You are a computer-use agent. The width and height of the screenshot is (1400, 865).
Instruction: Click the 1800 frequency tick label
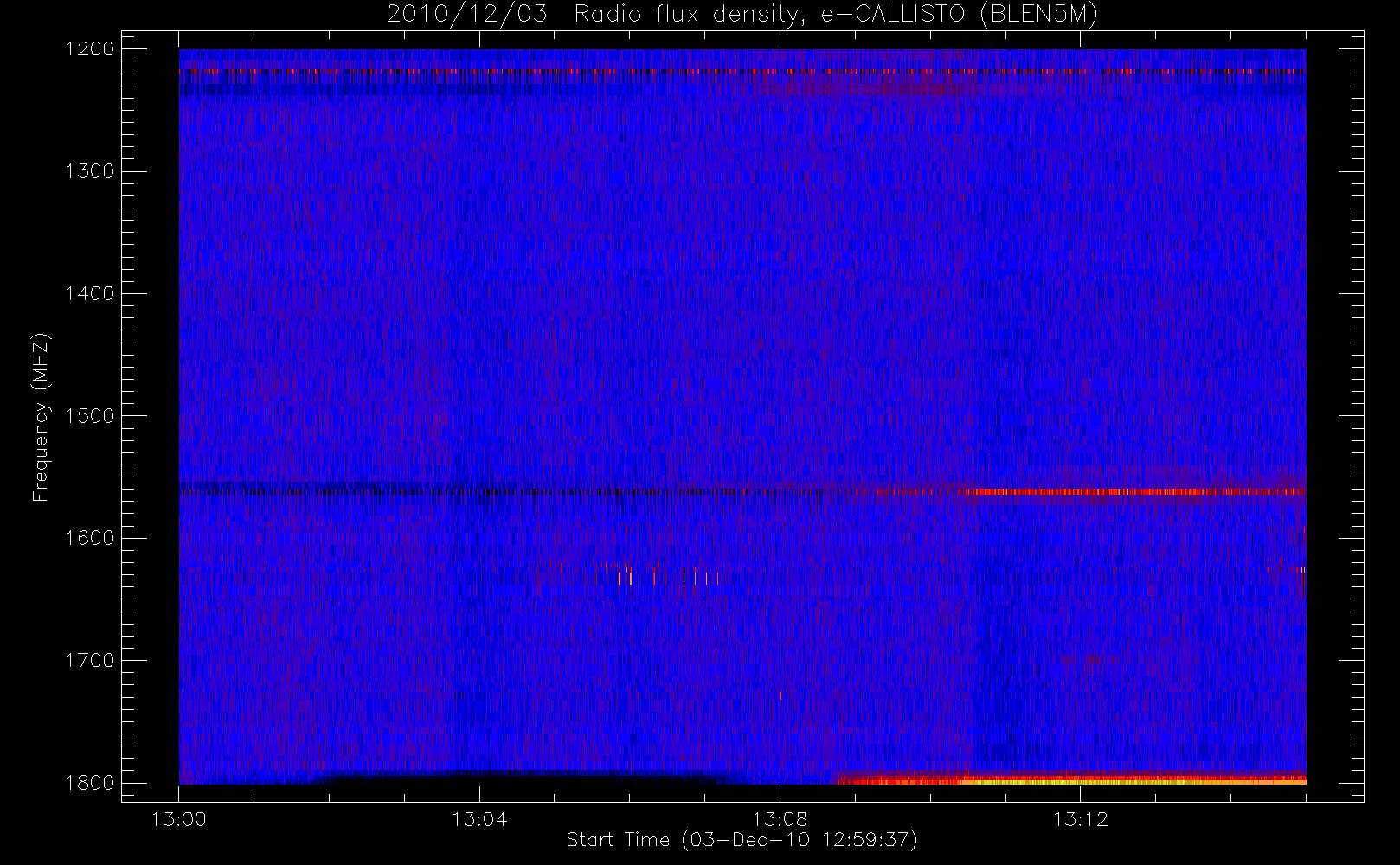[x=90, y=783]
